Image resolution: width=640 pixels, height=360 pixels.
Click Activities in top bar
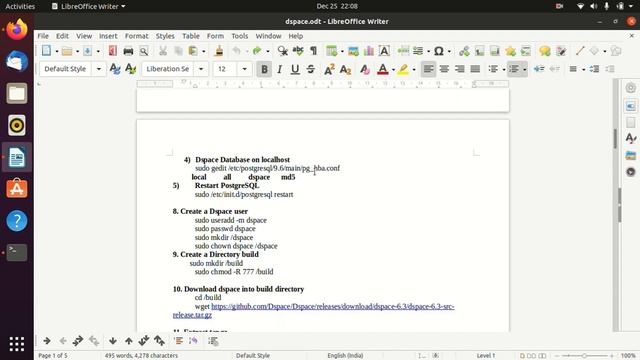(20, 6)
